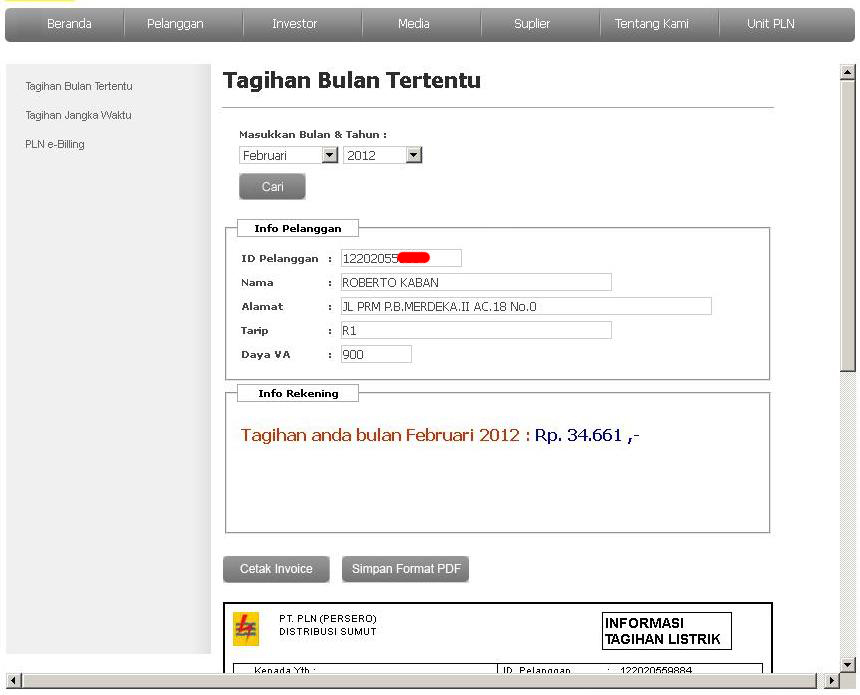Open the year dropdown showing 2012
The width and height of the screenshot is (860, 695).
coord(382,154)
